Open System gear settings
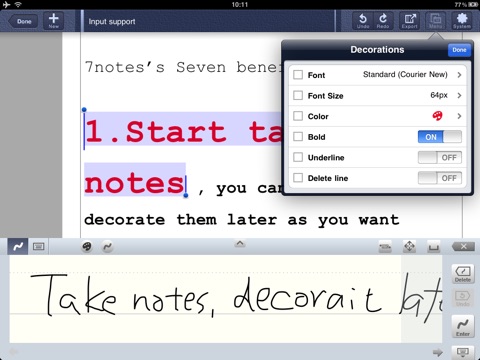The height and width of the screenshot is (360, 480). pos(462,21)
